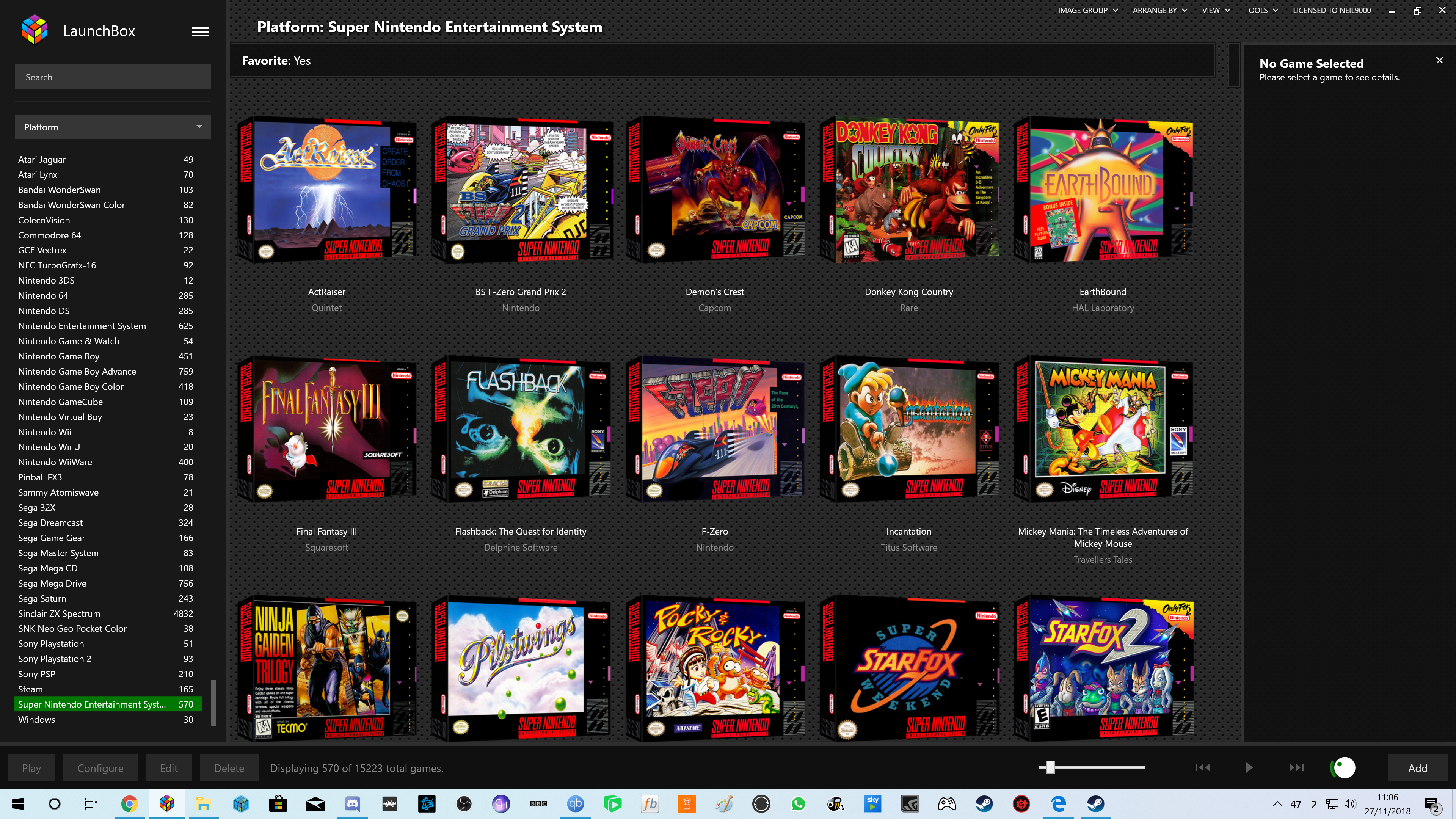Image resolution: width=1456 pixels, height=819 pixels.
Task: Open the Platform filter dropdown
Action: tap(113, 127)
